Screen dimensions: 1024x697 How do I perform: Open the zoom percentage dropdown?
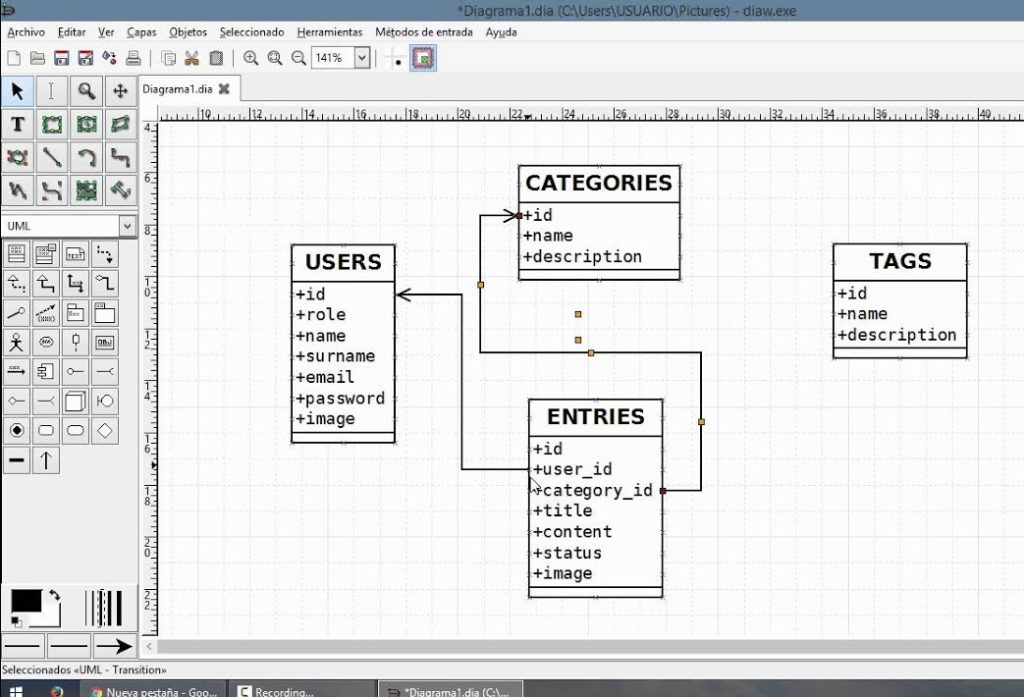362,57
